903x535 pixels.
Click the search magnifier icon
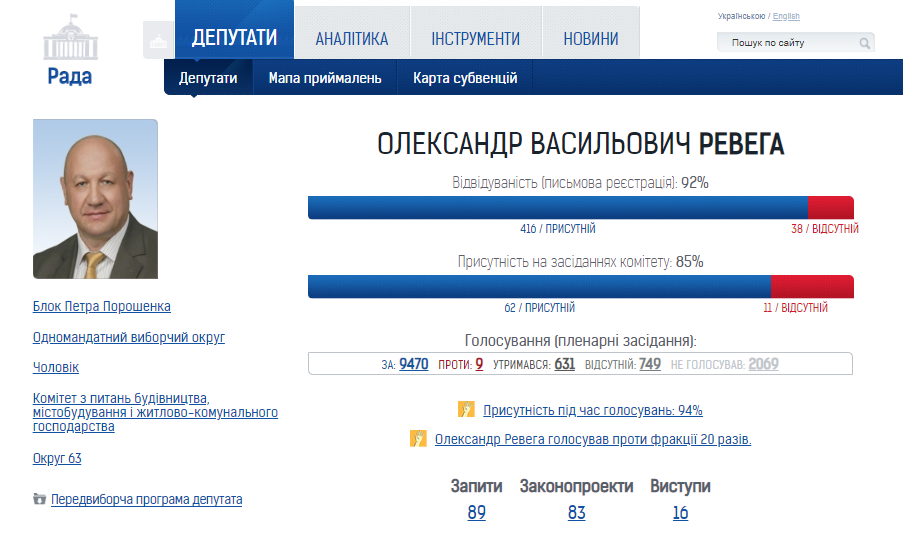pos(864,43)
